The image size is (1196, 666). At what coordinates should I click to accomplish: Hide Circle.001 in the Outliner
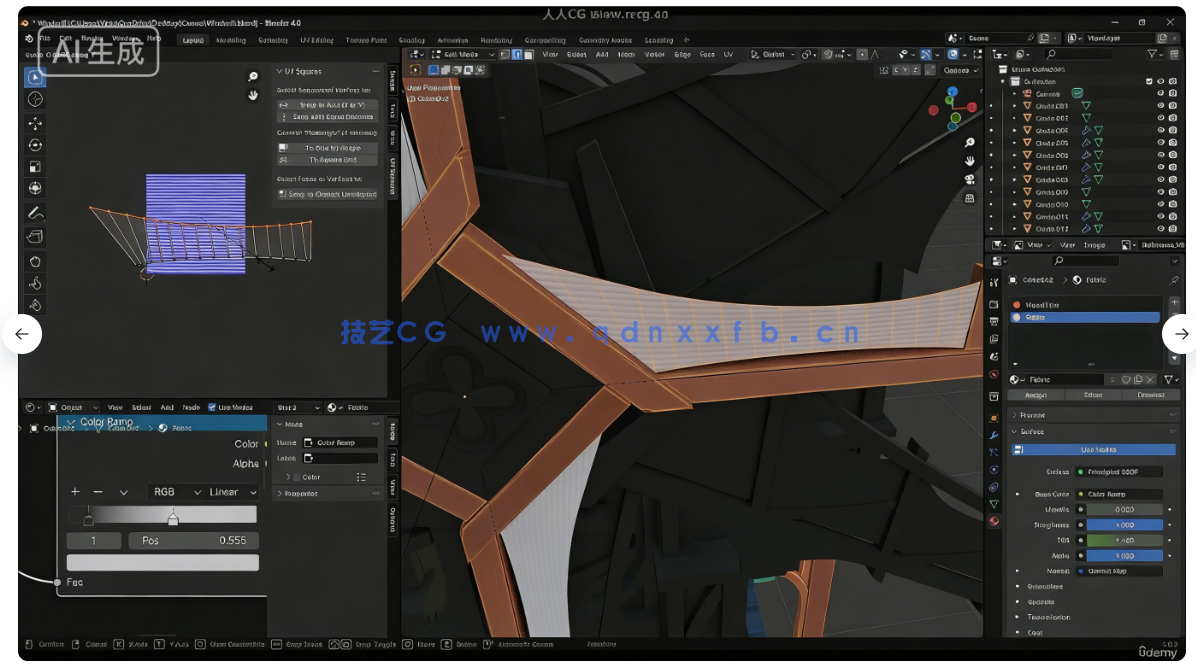pos(1161,106)
